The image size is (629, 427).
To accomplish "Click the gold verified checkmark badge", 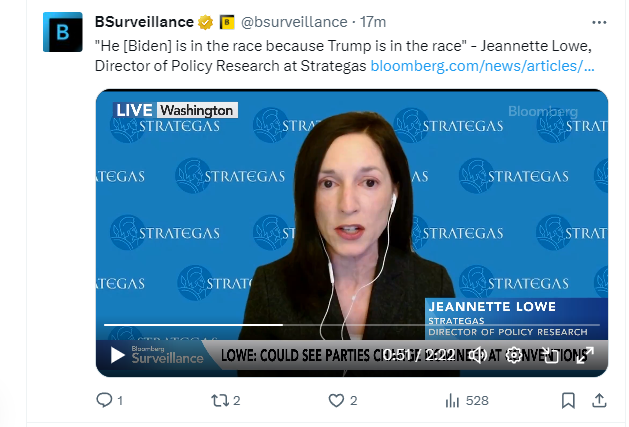I will pyautogui.click(x=205, y=22).
